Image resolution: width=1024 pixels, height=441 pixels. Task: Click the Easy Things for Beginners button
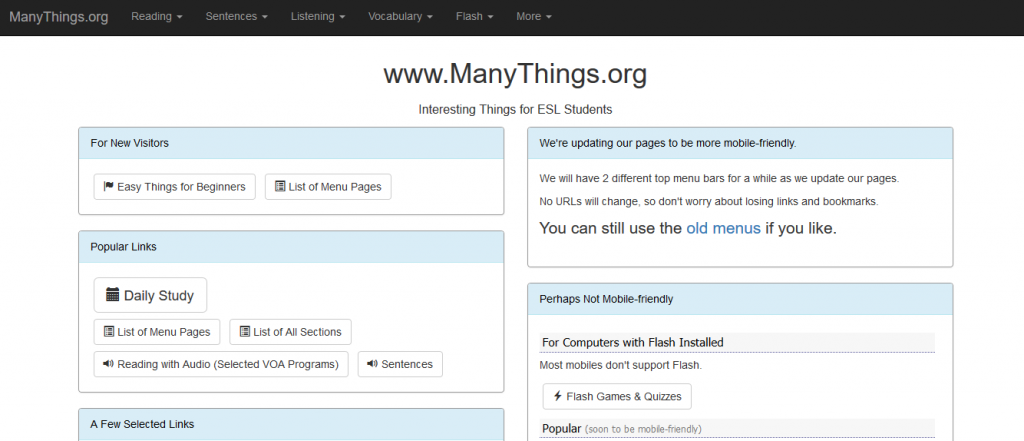coord(174,187)
